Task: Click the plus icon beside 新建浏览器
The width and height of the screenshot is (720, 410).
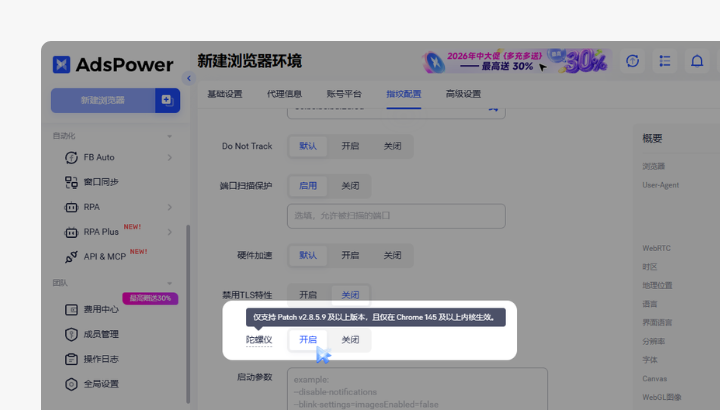Action: tap(167, 100)
